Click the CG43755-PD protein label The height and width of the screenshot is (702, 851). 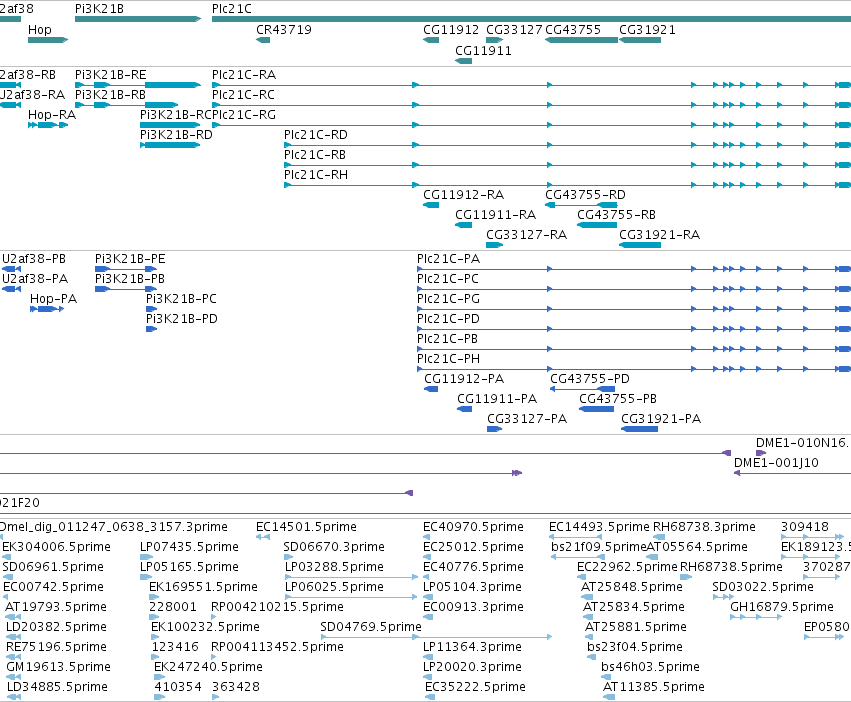590,379
